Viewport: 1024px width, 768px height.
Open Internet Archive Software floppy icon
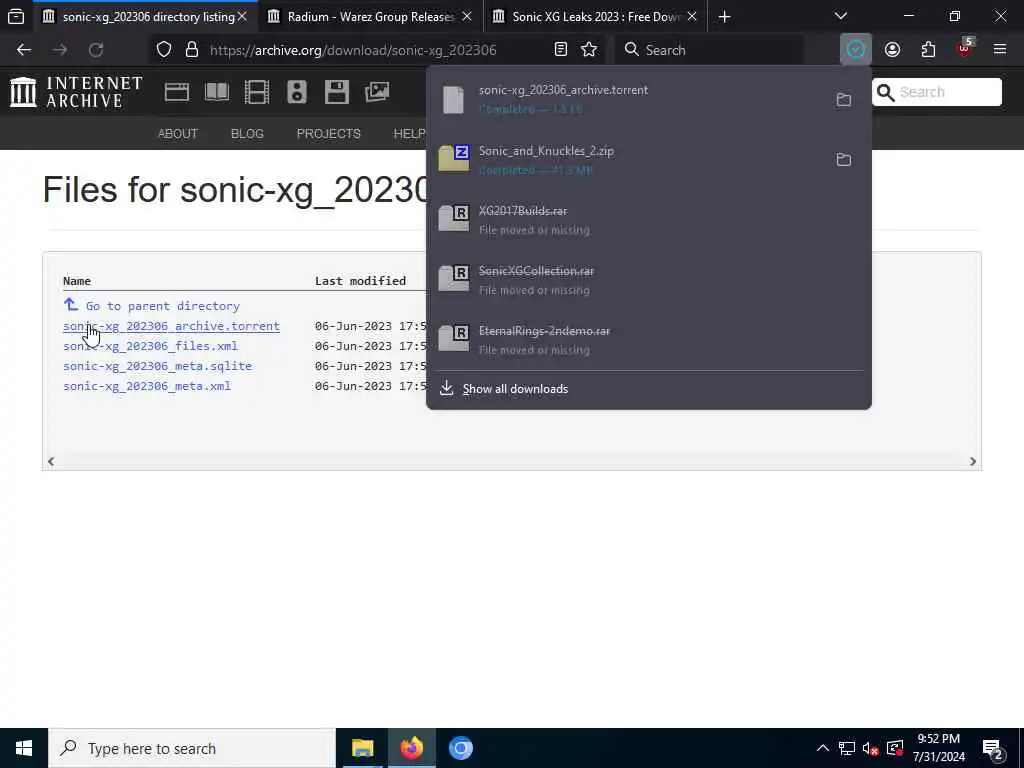(336, 92)
